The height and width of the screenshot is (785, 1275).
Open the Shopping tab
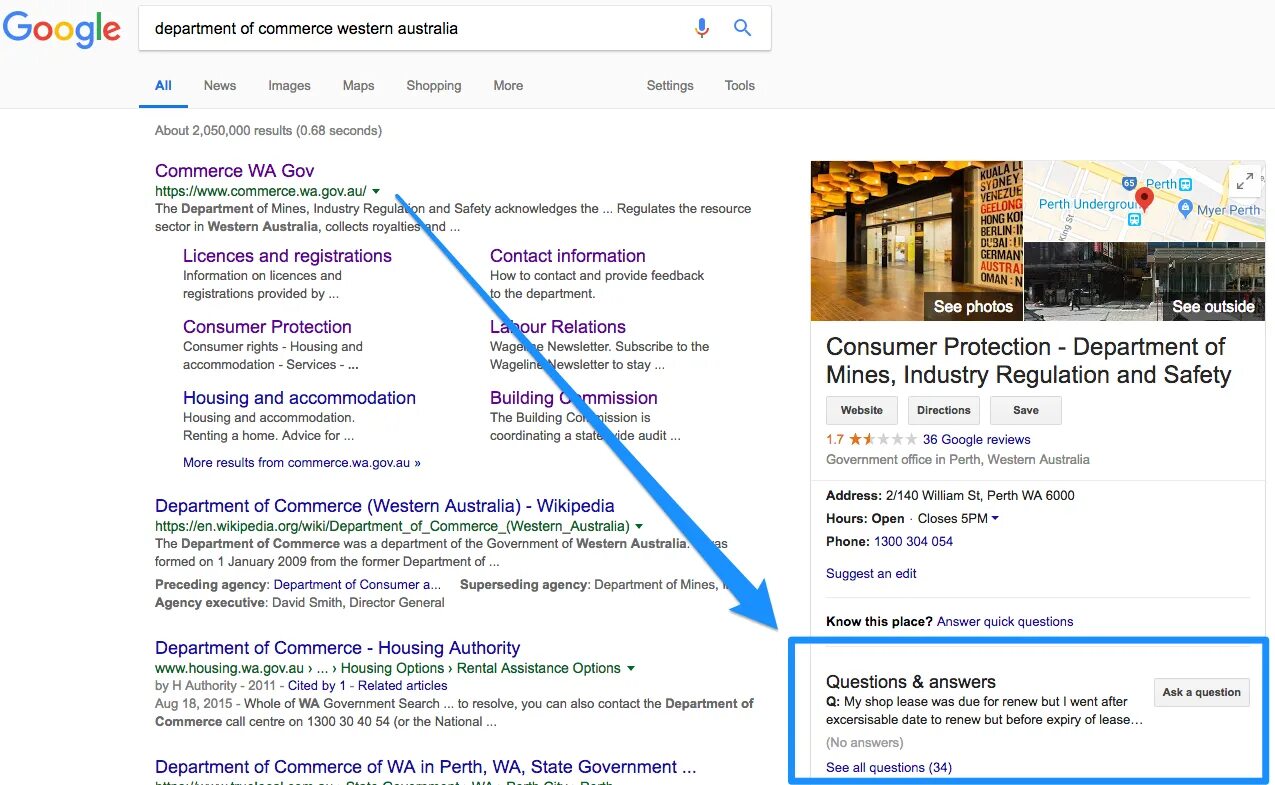tap(434, 86)
